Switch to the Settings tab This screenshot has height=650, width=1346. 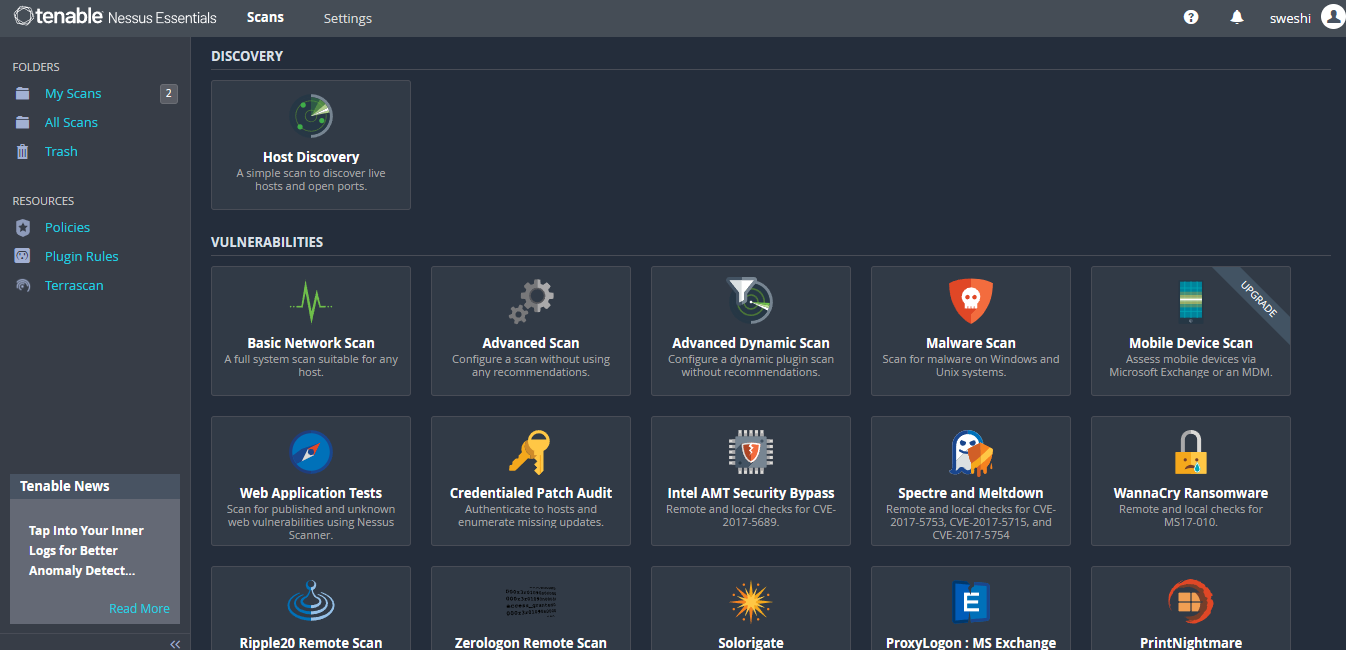pyautogui.click(x=348, y=18)
